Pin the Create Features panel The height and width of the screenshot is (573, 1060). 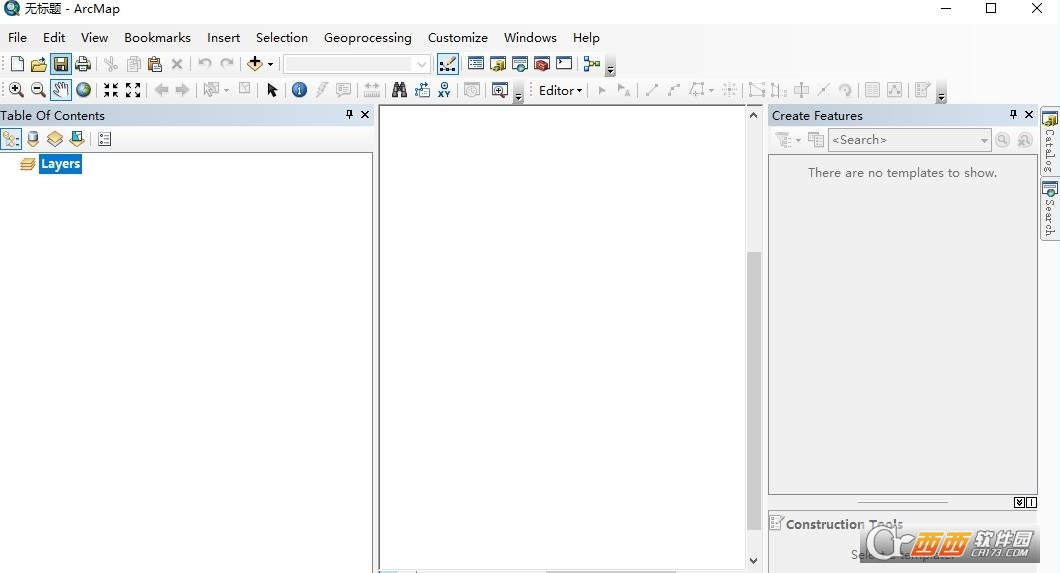pyautogui.click(x=1013, y=115)
